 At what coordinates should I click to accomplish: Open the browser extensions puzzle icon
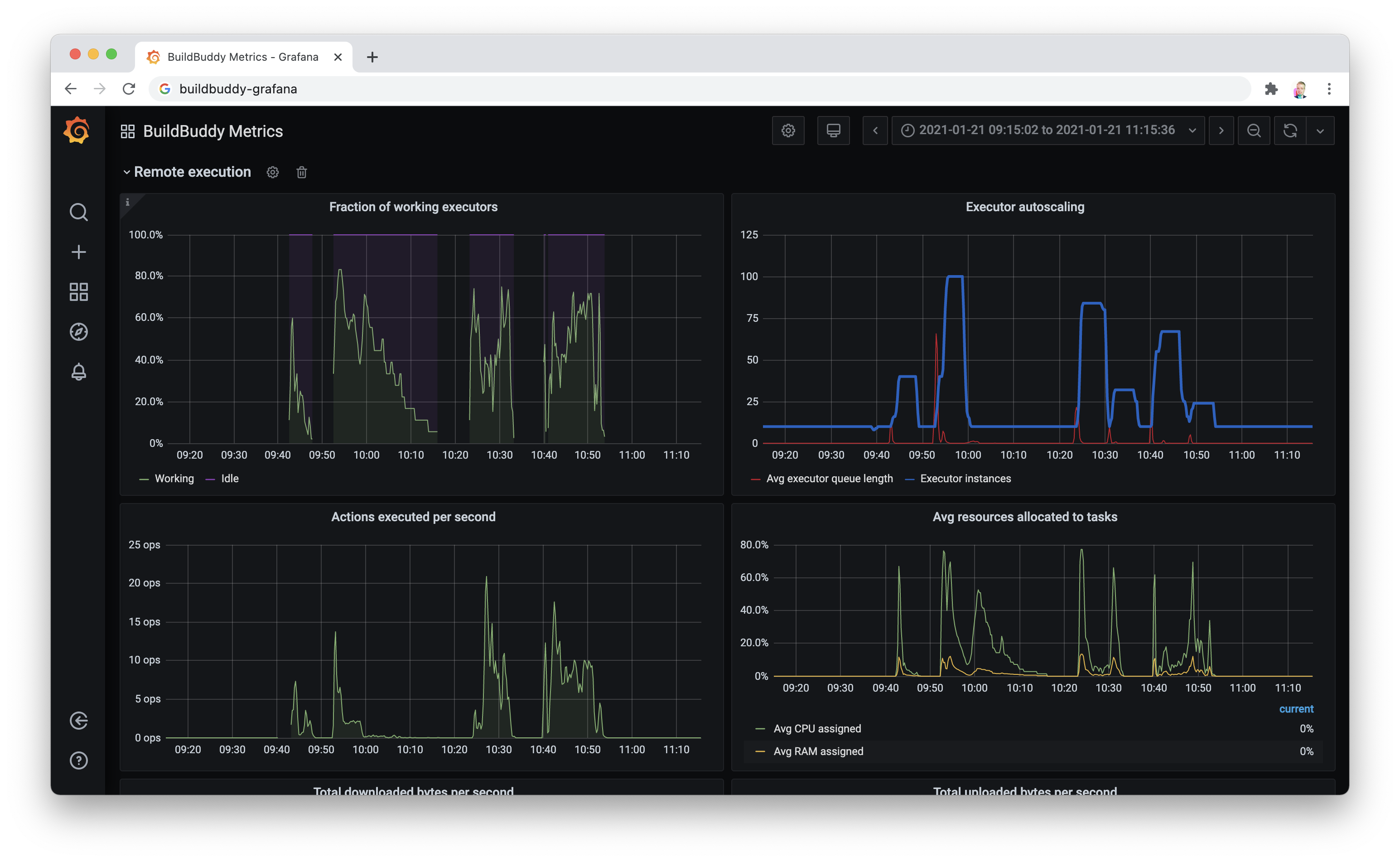(1271, 89)
